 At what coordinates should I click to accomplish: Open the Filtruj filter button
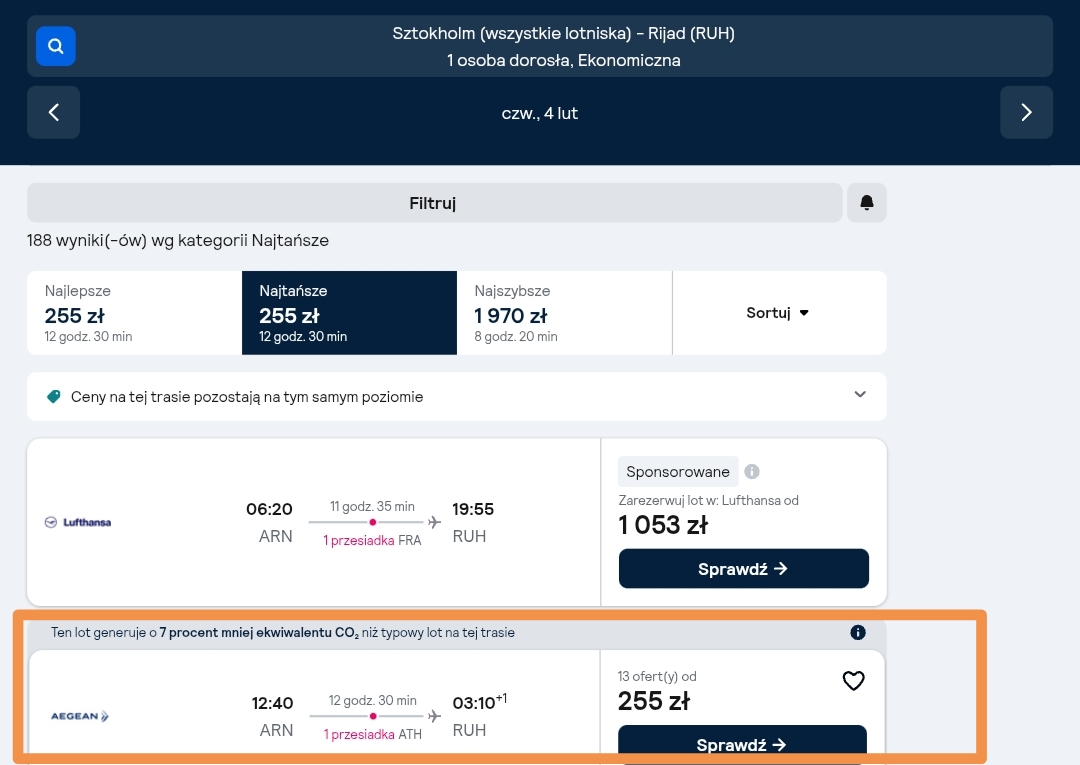click(435, 202)
